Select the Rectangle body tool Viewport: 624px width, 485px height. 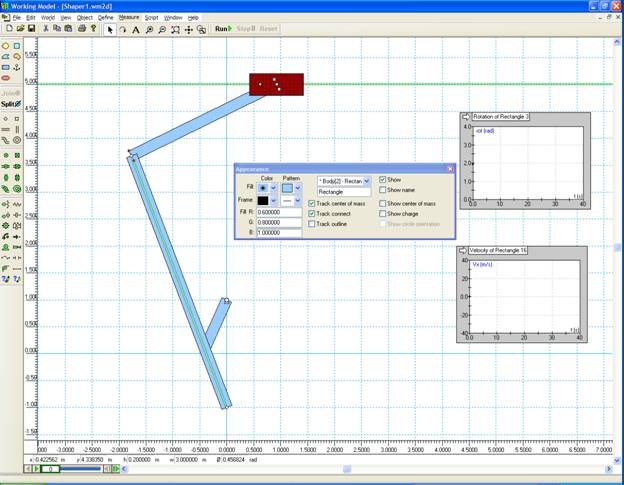tap(6, 68)
